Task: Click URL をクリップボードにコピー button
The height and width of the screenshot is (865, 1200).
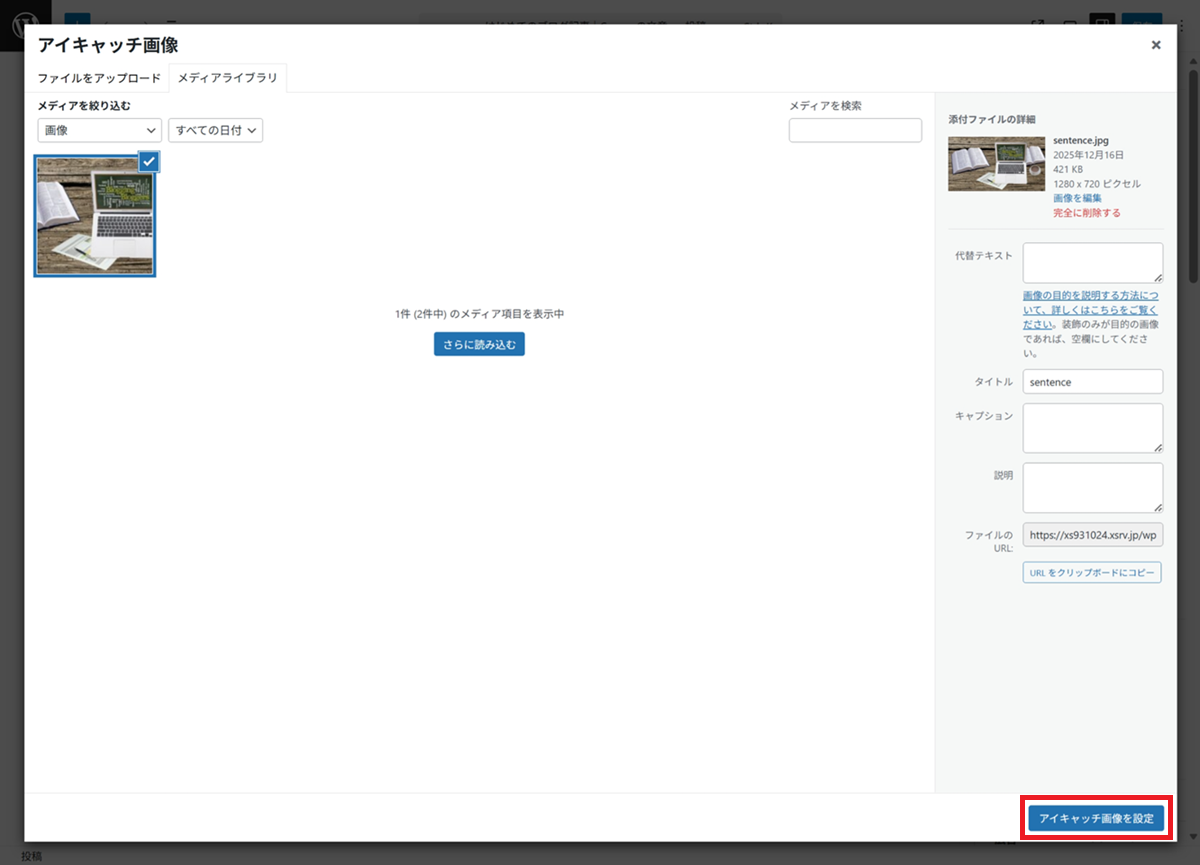Action: pyautogui.click(x=1091, y=573)
